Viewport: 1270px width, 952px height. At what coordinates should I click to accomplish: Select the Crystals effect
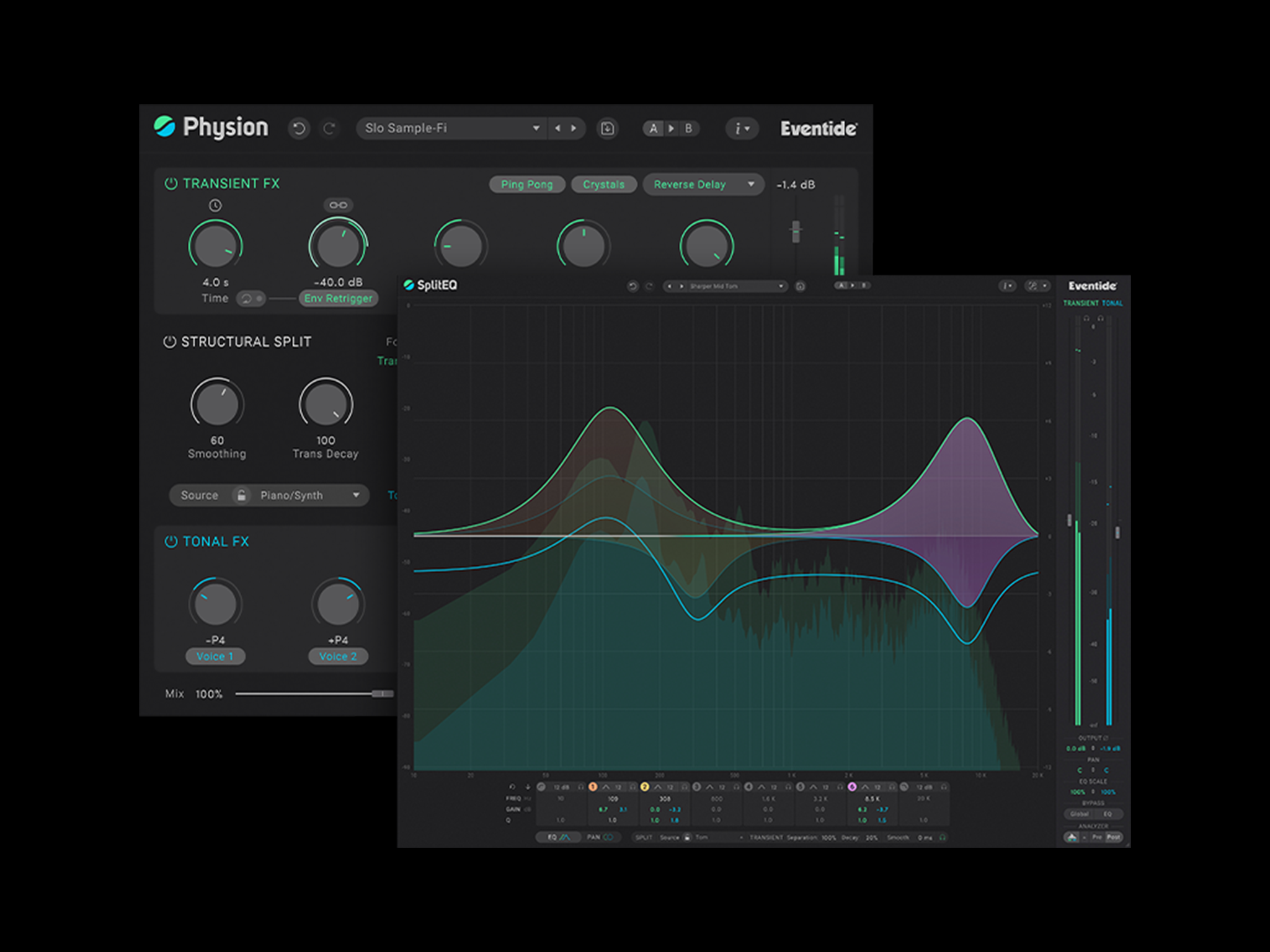[x=603, y=184]
